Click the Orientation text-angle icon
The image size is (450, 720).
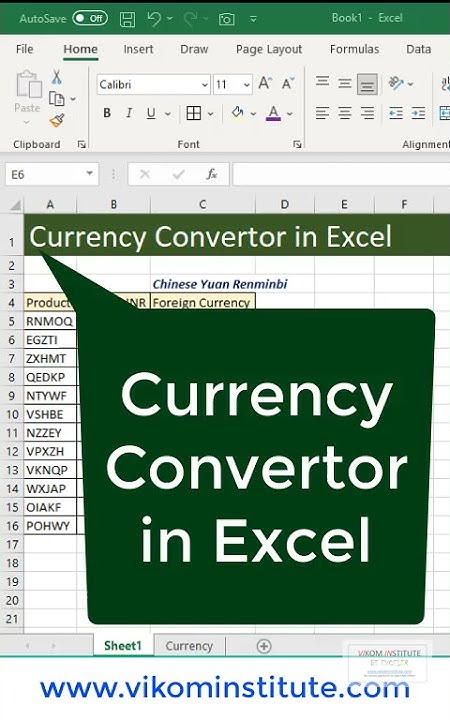(x=396, y=83)
